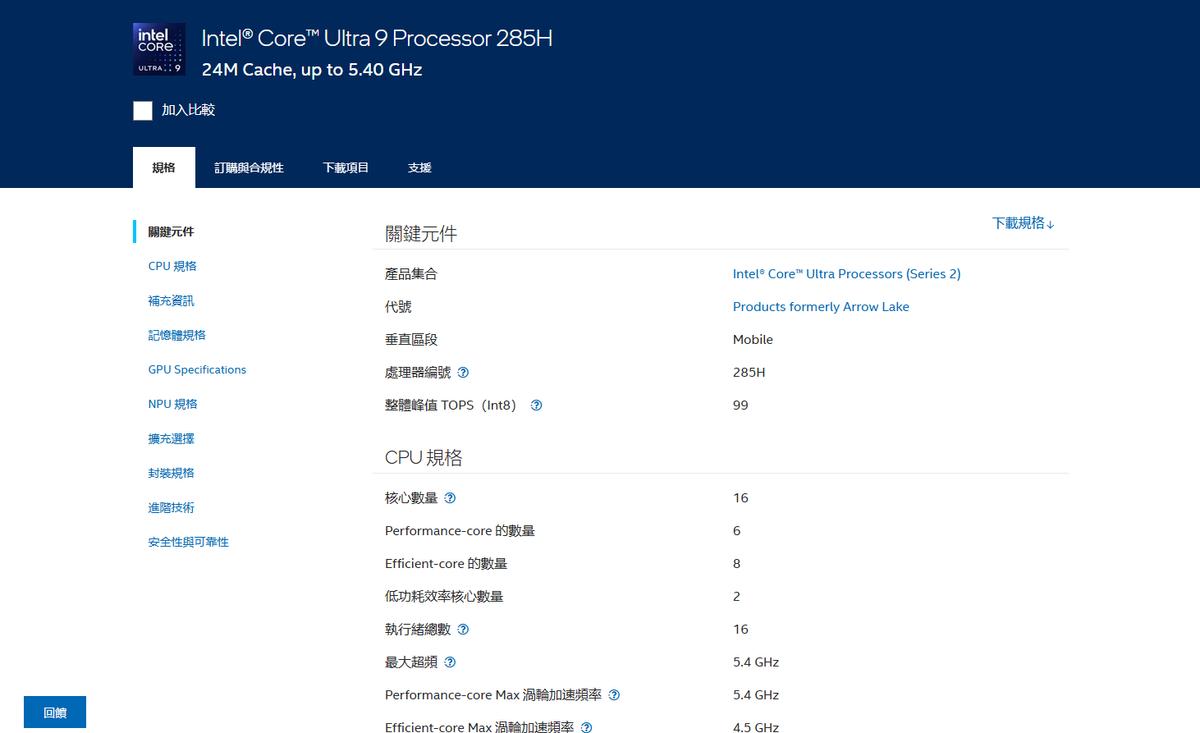The image size is (1200, 733).
Task: Click the 24M Cache, up to 5.40 GHz subtitle
Action: 312,70
